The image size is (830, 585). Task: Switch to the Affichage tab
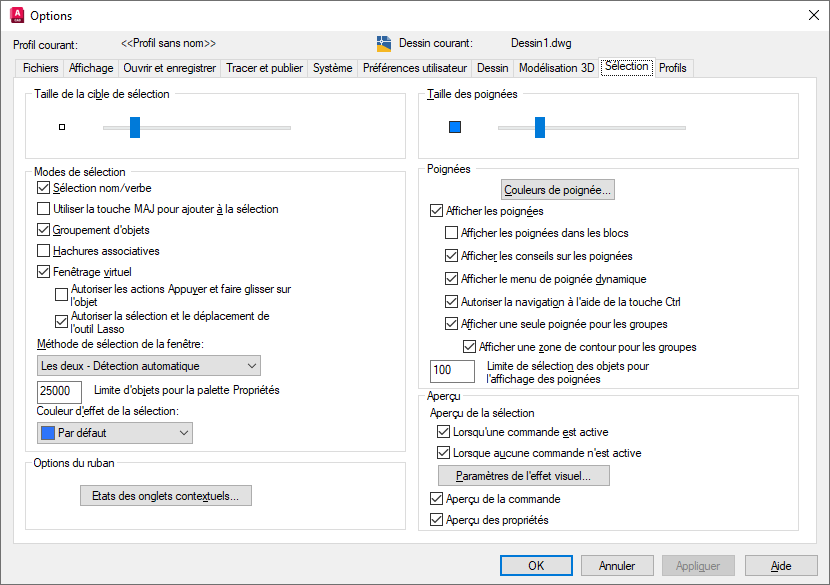coord(90,68)
